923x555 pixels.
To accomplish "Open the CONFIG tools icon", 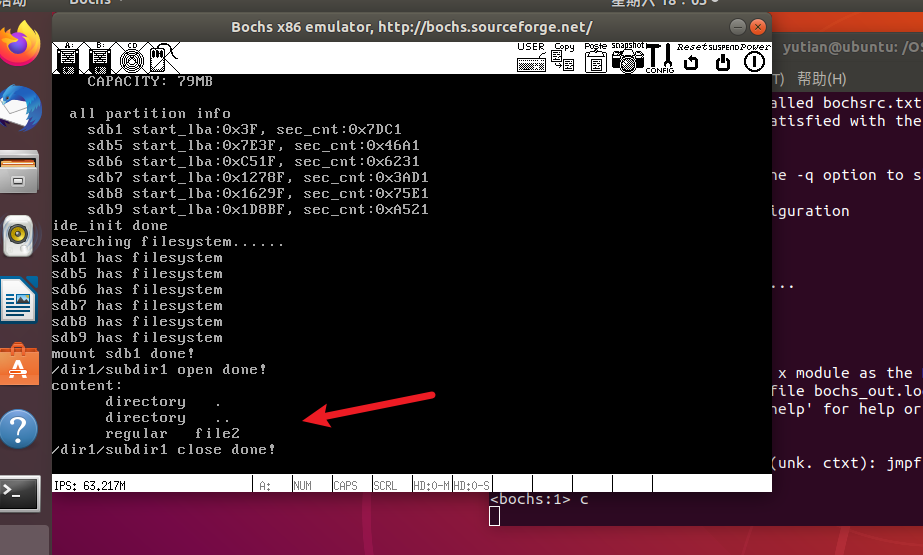I will coord(660,59).
